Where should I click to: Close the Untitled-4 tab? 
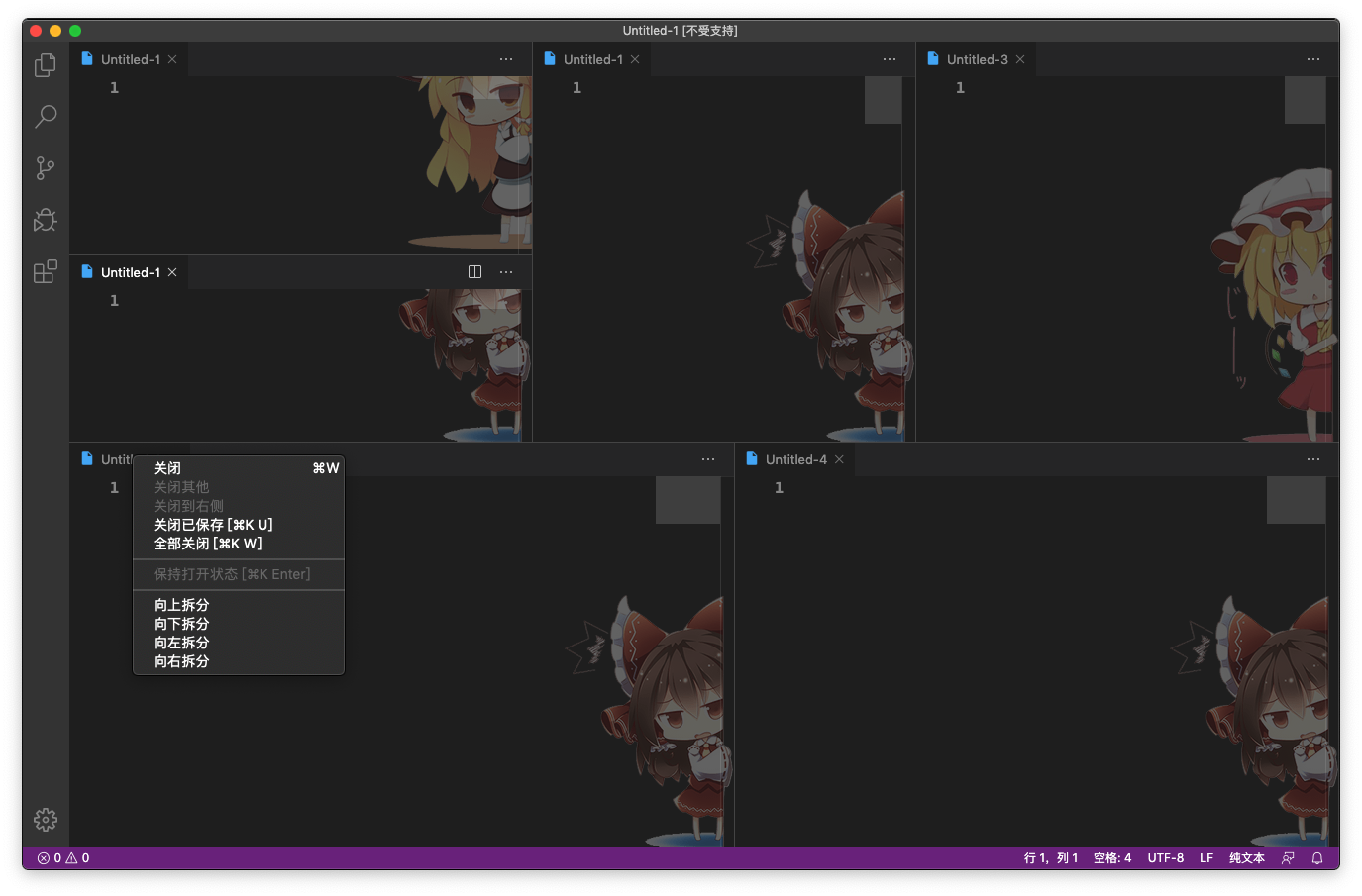click(839, 459)
